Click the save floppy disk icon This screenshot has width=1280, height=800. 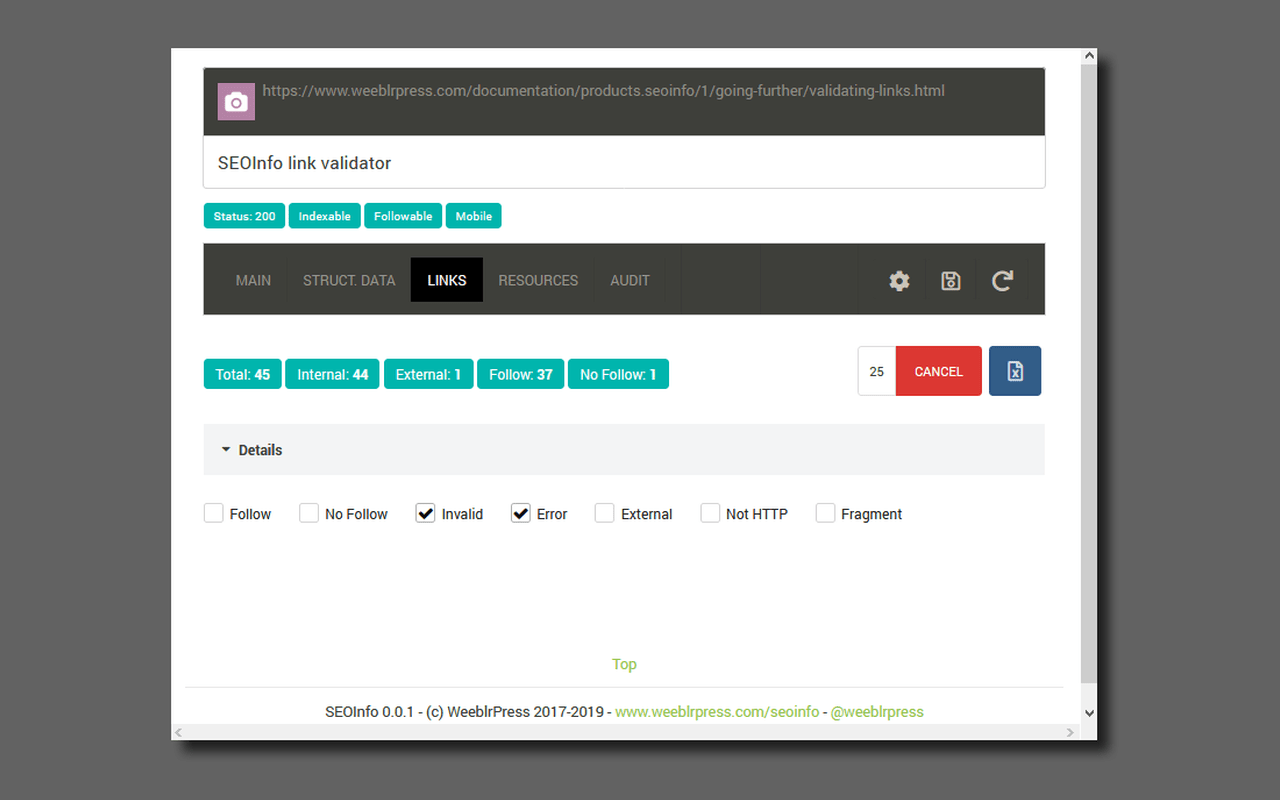pos(951,281)
